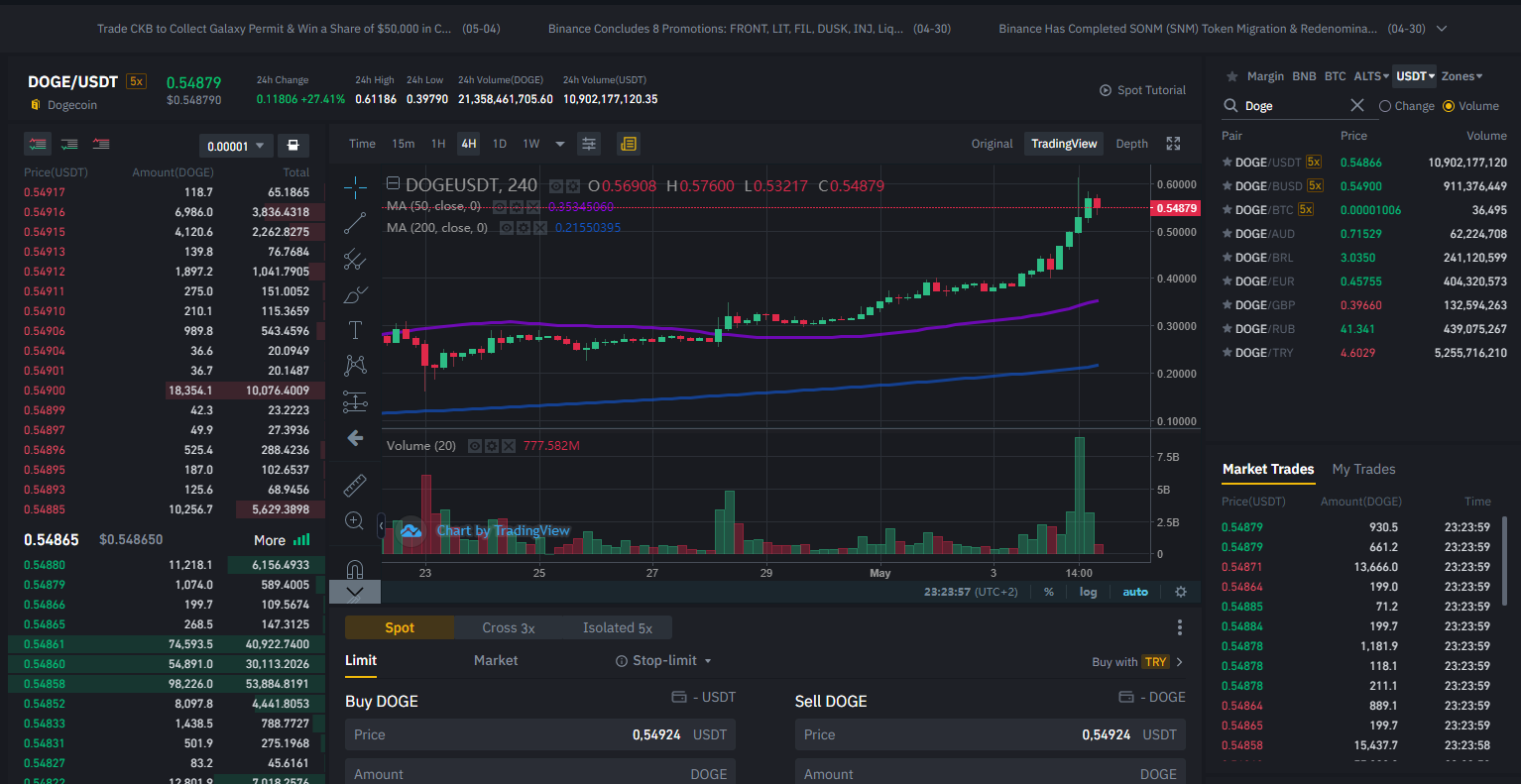
Task: Expand the announcements ticker chevron
Action: pos(1442,29)
